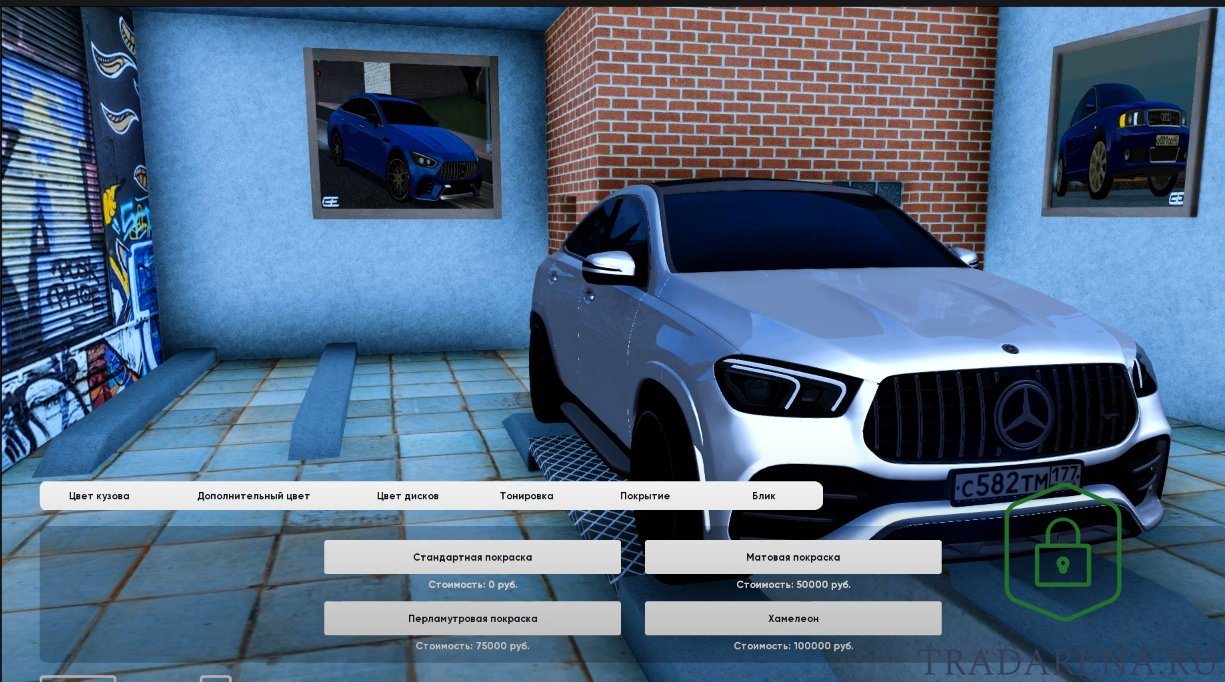The image size is (1225, 682).
Task: Click the car's left headlight
Action: pyautogui.click(x=786, y=385)
